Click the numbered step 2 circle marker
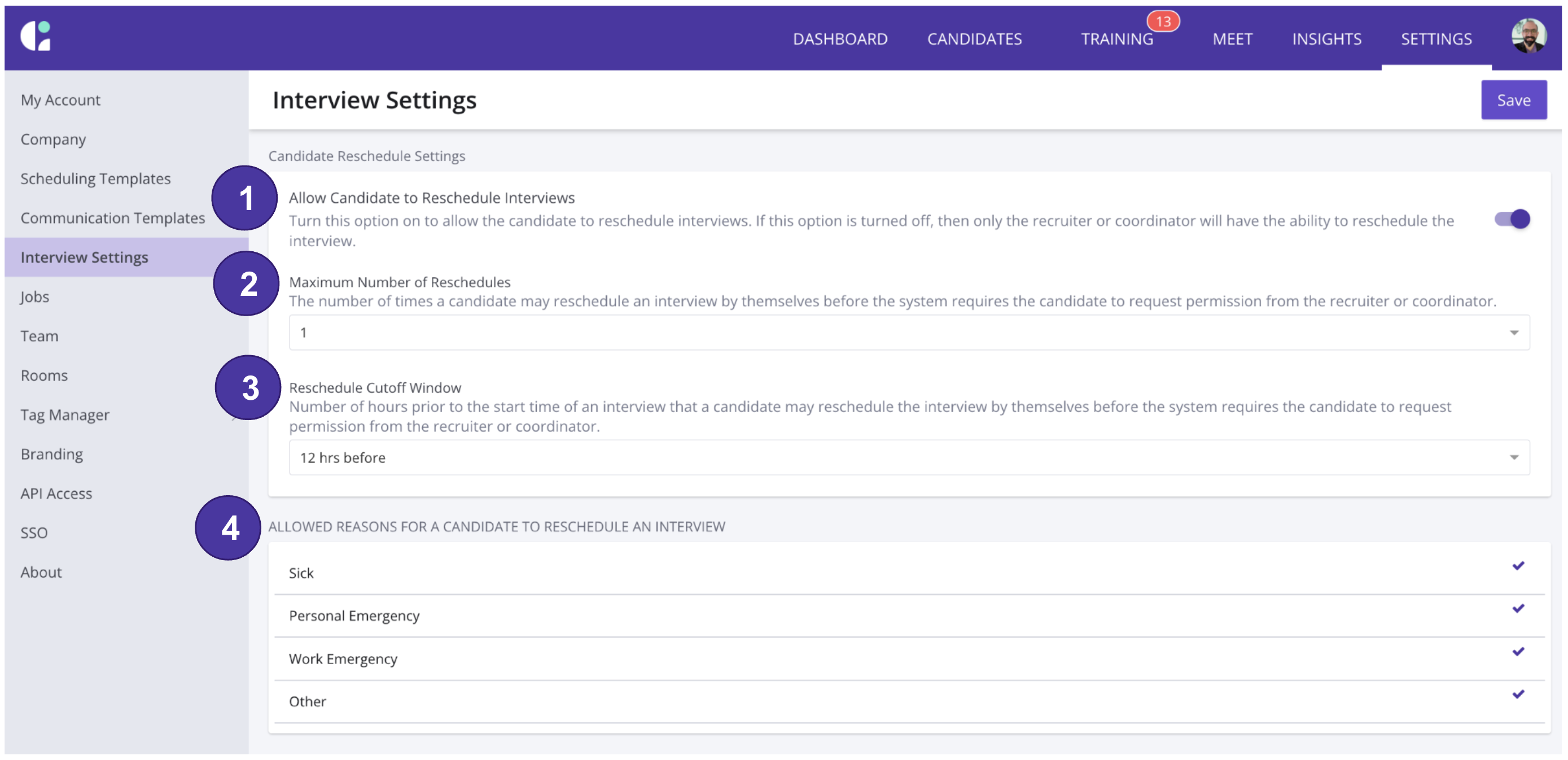 (247, 284)
